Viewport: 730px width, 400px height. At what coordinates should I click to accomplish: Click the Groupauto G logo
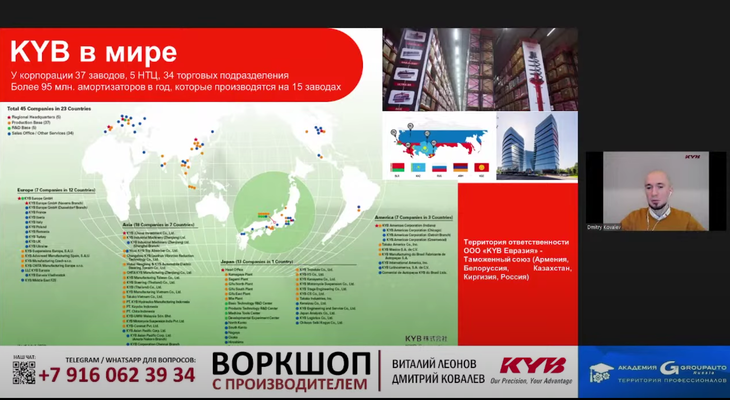click(669, 368)
